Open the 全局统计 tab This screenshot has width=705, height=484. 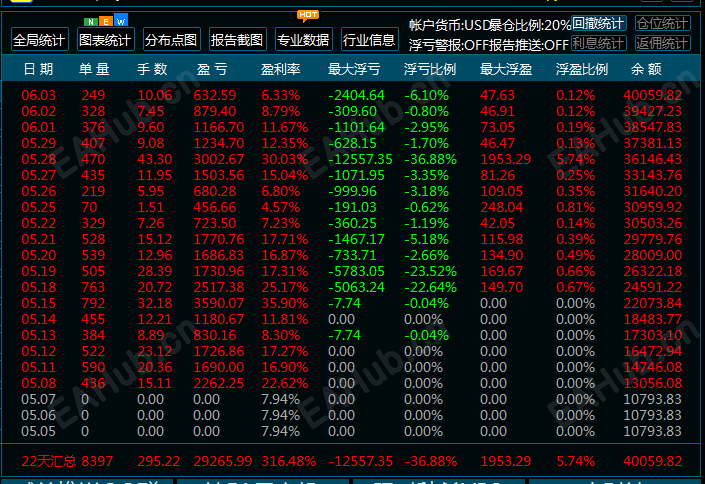(40, 40)
